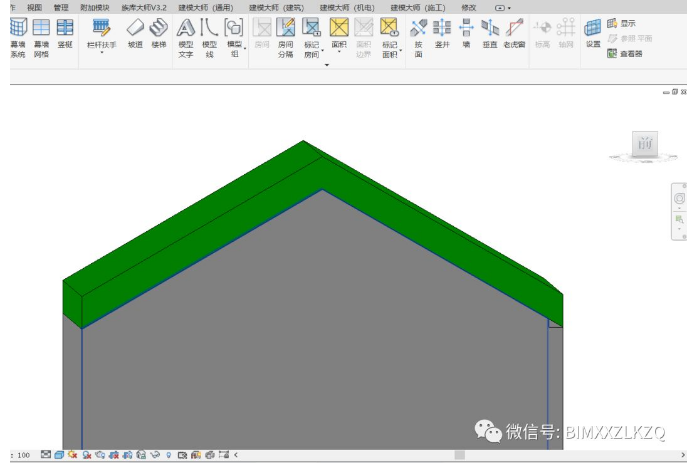This screenshot has height=466, width=699.
Task: Expand the Railing (栏杆扶手) dropdown
Action: [x=102, y=52]
